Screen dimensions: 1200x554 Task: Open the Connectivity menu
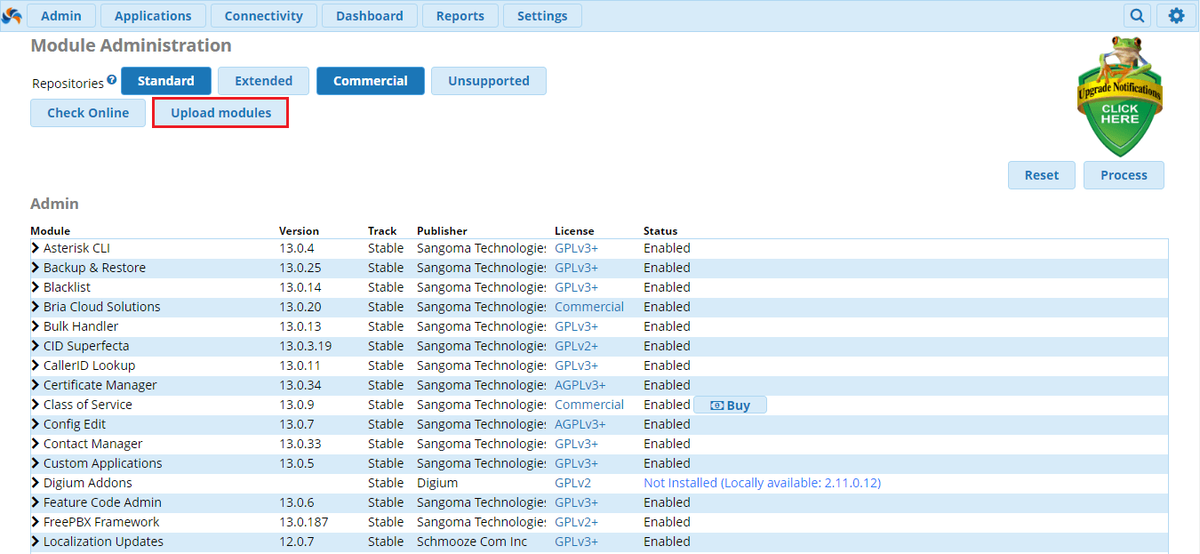coord(264,15)
